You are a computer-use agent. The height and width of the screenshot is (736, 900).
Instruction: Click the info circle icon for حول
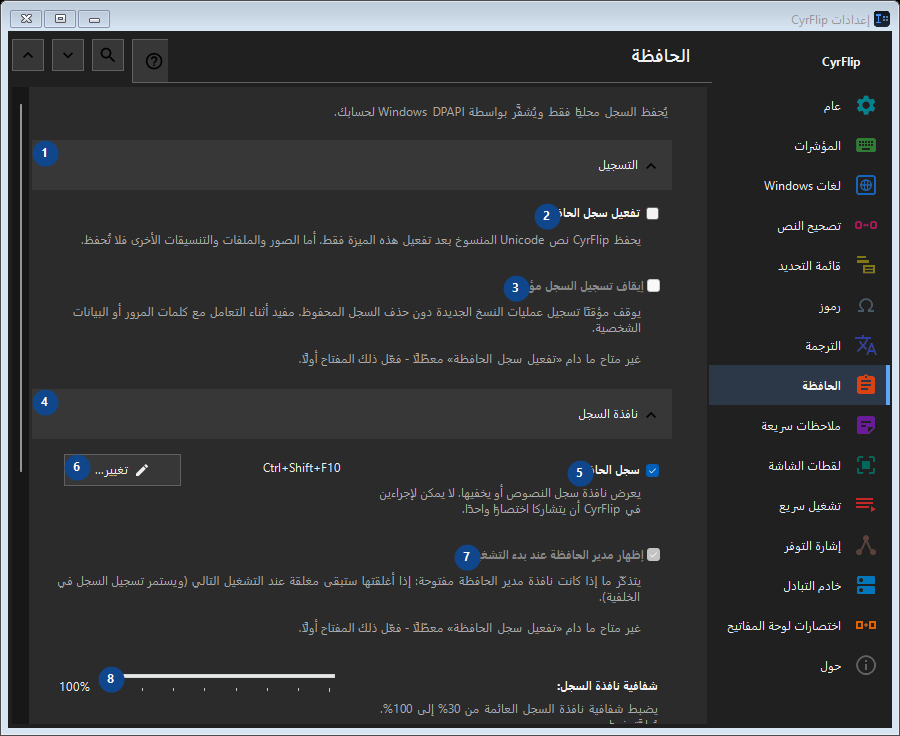pyautogui.click(x=866, y=665)
